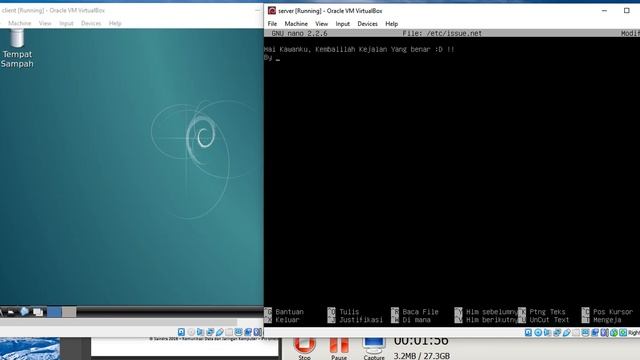
Task: Open the View menu in server window
Action: pyautogui.click(x=321, y=24)
